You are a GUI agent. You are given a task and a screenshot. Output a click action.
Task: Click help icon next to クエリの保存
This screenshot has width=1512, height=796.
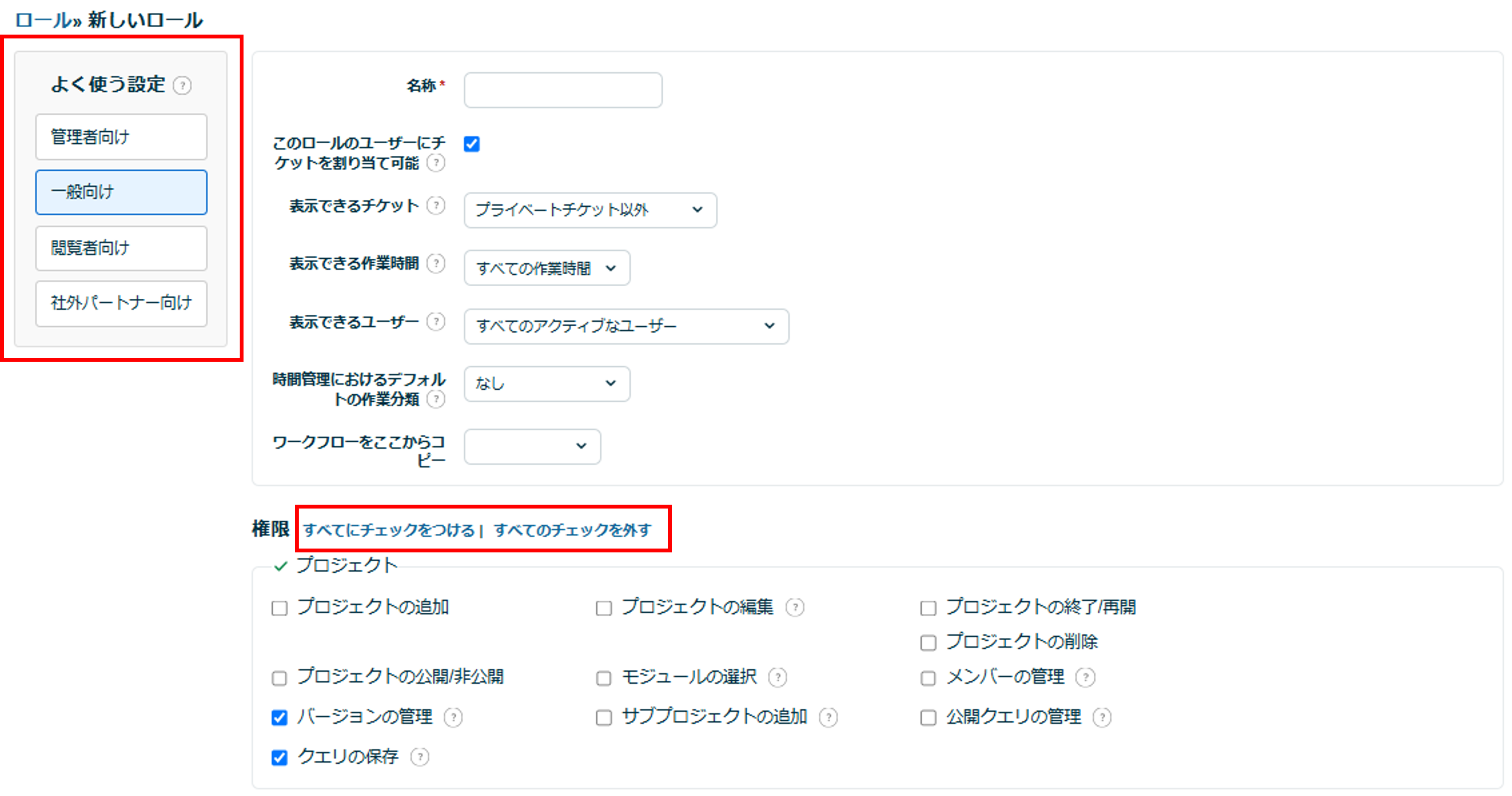click(x=420, y=757)
